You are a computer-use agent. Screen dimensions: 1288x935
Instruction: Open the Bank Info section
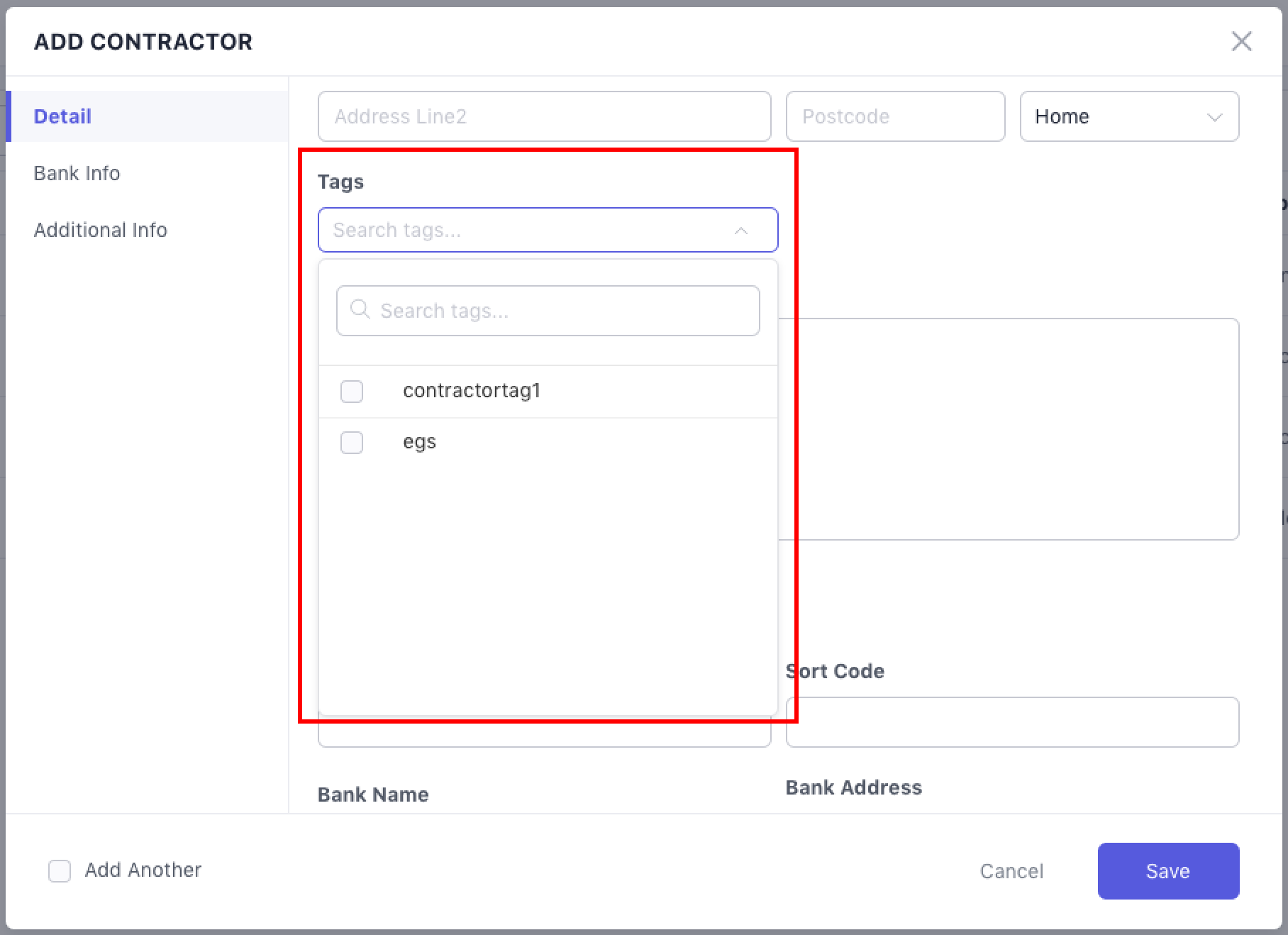click(77, 173)
